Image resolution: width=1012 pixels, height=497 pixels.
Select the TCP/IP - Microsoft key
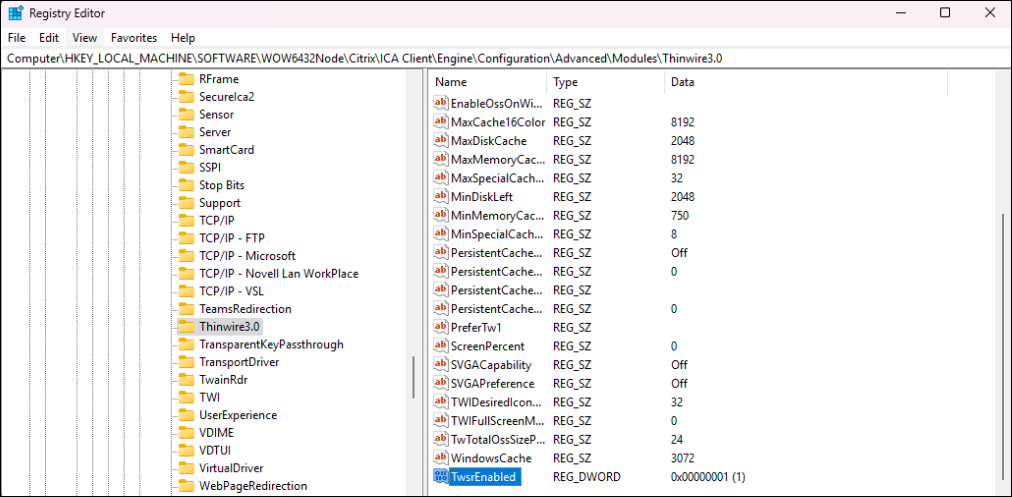247,256
